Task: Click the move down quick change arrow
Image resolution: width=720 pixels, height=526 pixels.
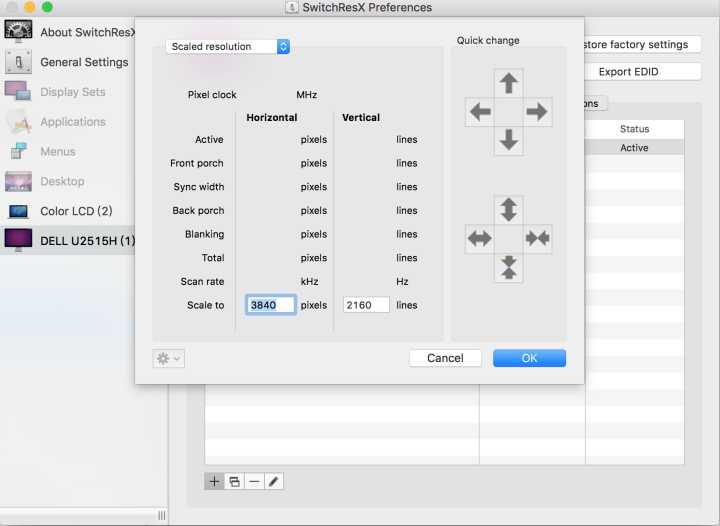Action: click(508, 140)
